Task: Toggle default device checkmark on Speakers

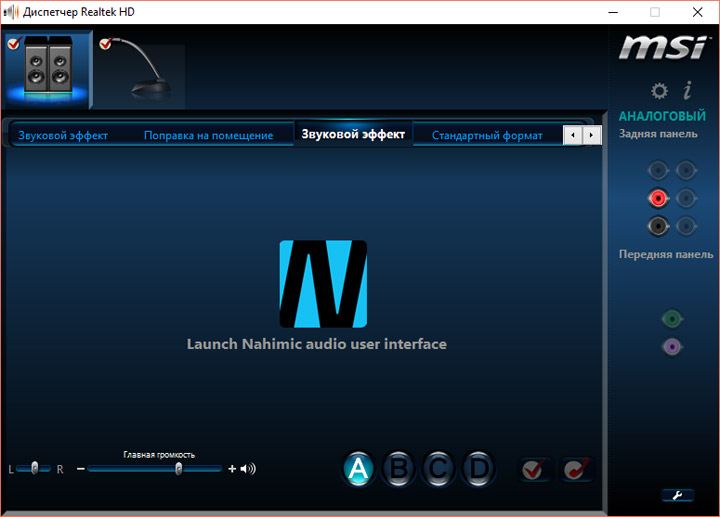Action: coord(14,43)
